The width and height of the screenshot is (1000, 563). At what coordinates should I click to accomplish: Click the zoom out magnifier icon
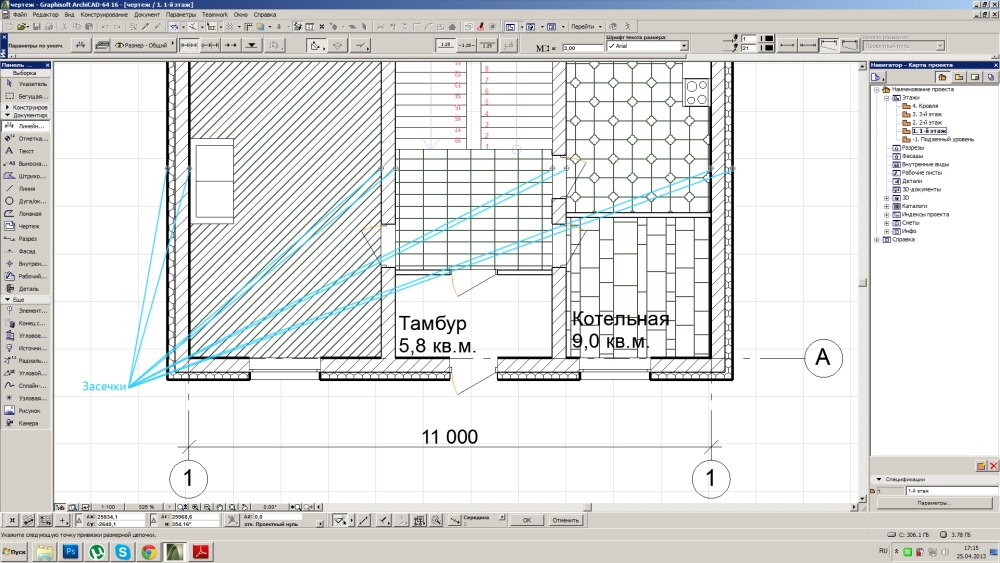tap(207, 507)
